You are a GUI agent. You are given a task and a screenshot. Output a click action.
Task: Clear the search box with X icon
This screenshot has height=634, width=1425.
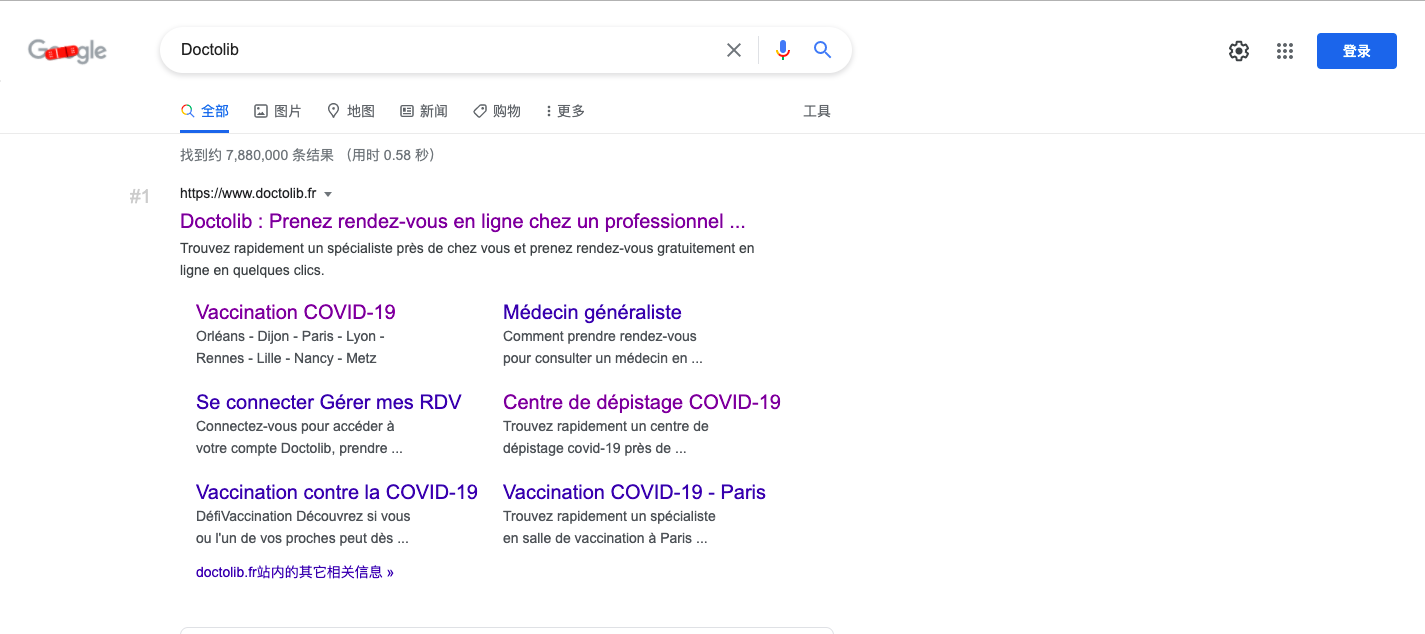(x=734, y=50)
